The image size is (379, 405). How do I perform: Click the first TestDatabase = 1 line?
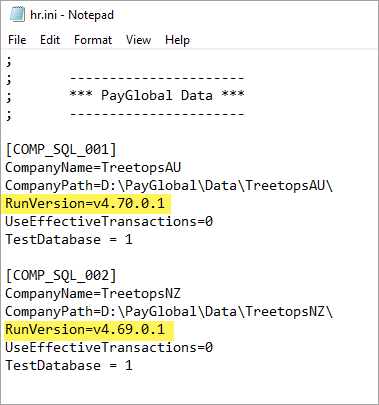(69, 239)
